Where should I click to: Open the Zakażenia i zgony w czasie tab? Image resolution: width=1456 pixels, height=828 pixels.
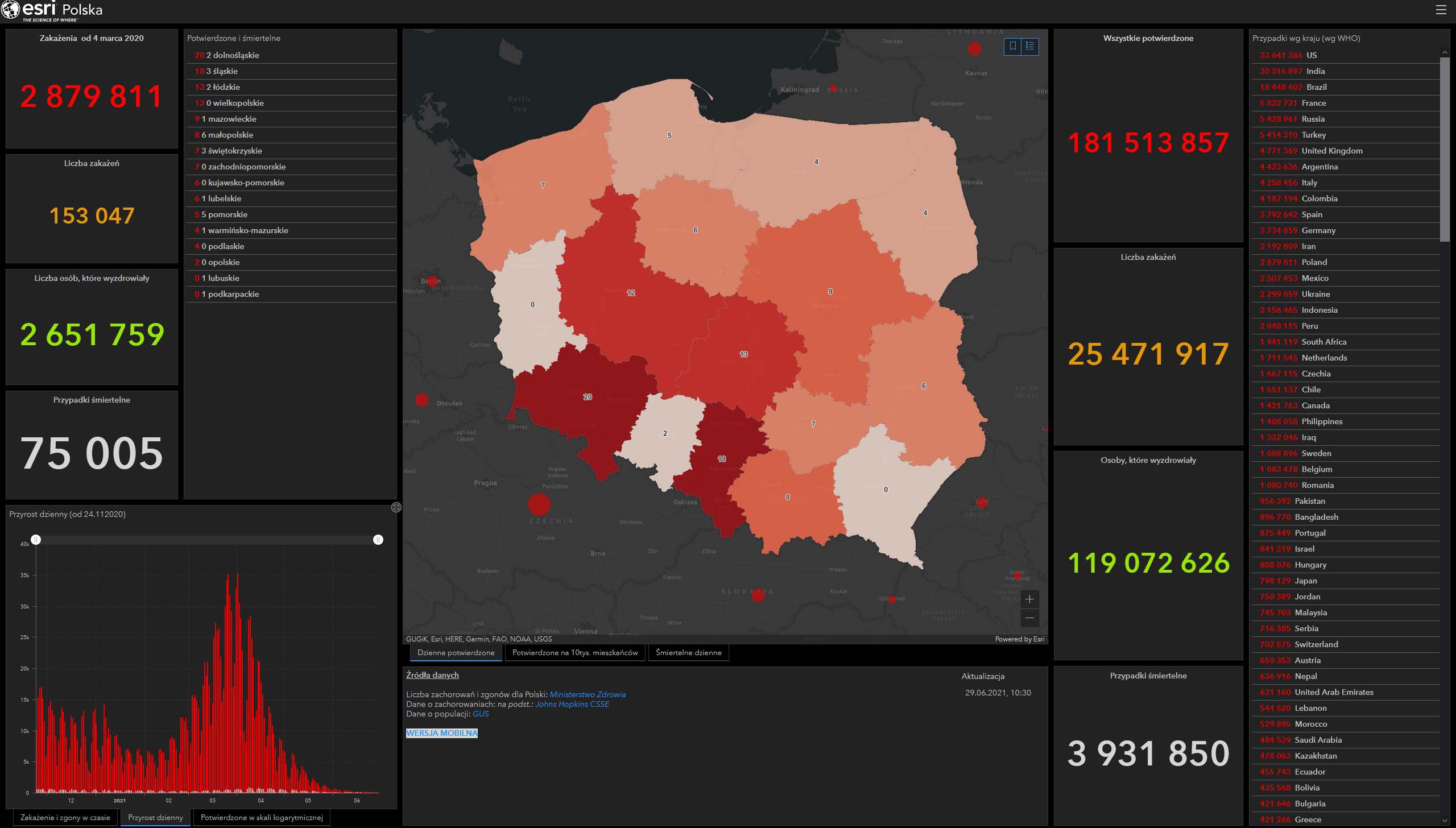65,818
